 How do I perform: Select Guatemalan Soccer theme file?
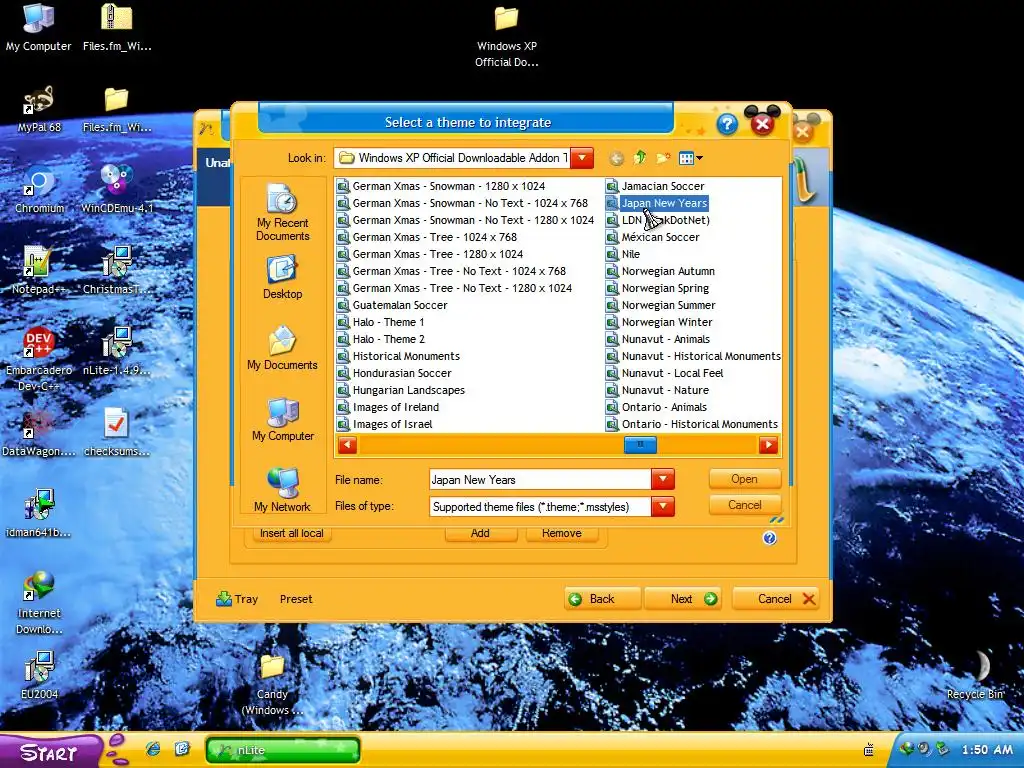point(392,305)
